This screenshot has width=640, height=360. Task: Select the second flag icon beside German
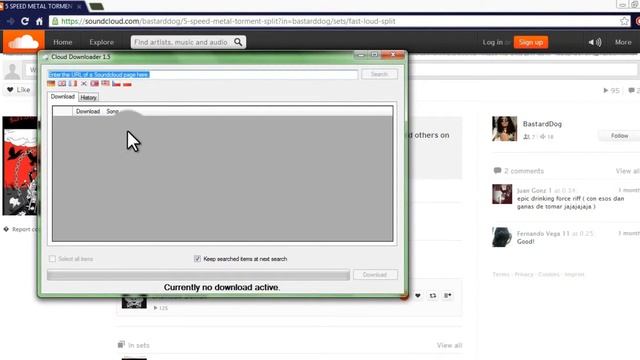click(x=62, y=84)
